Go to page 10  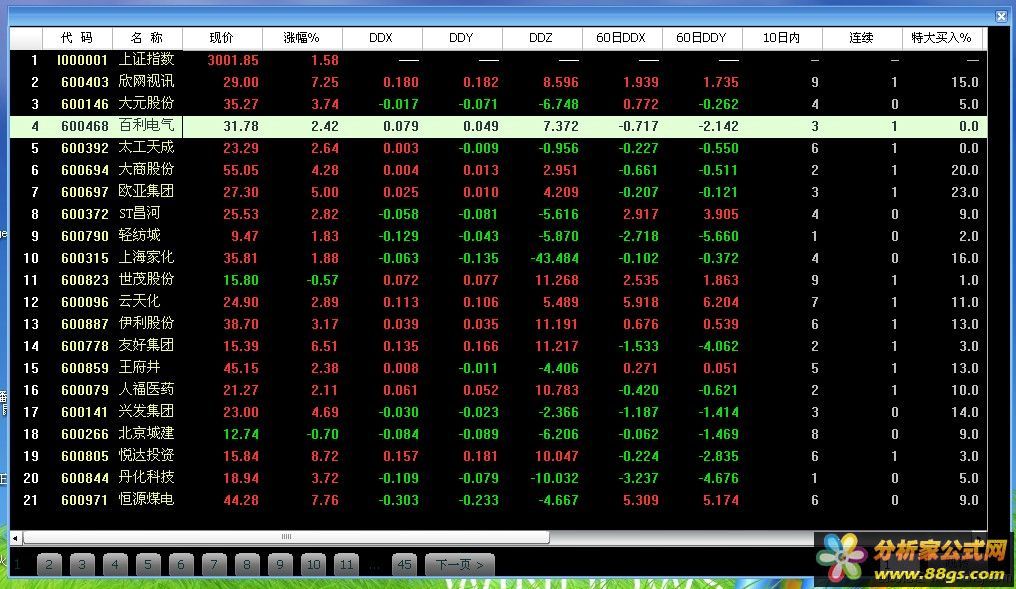(x=314, y=564)
